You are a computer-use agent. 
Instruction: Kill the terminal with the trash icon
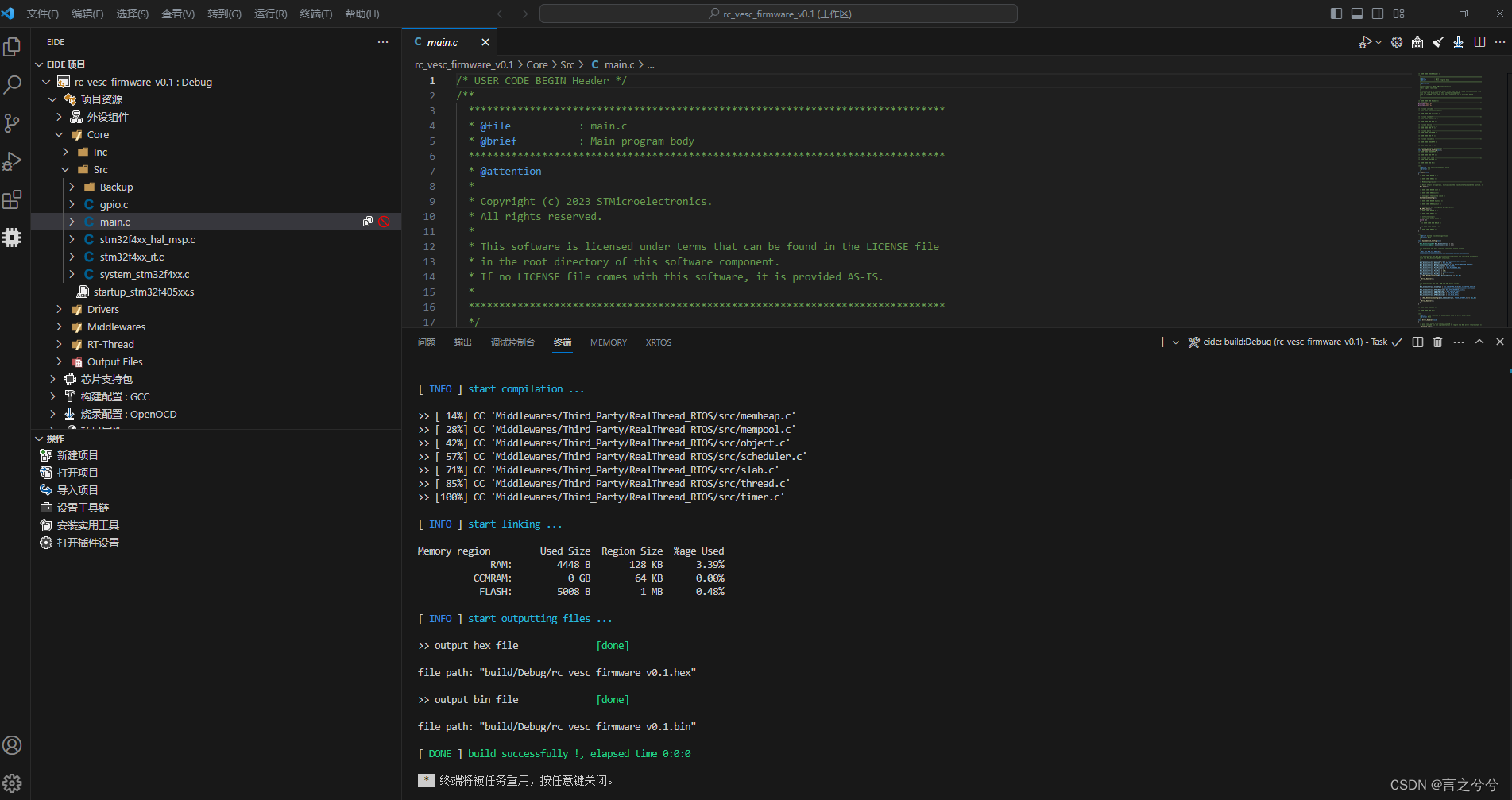click(1437, 342)
